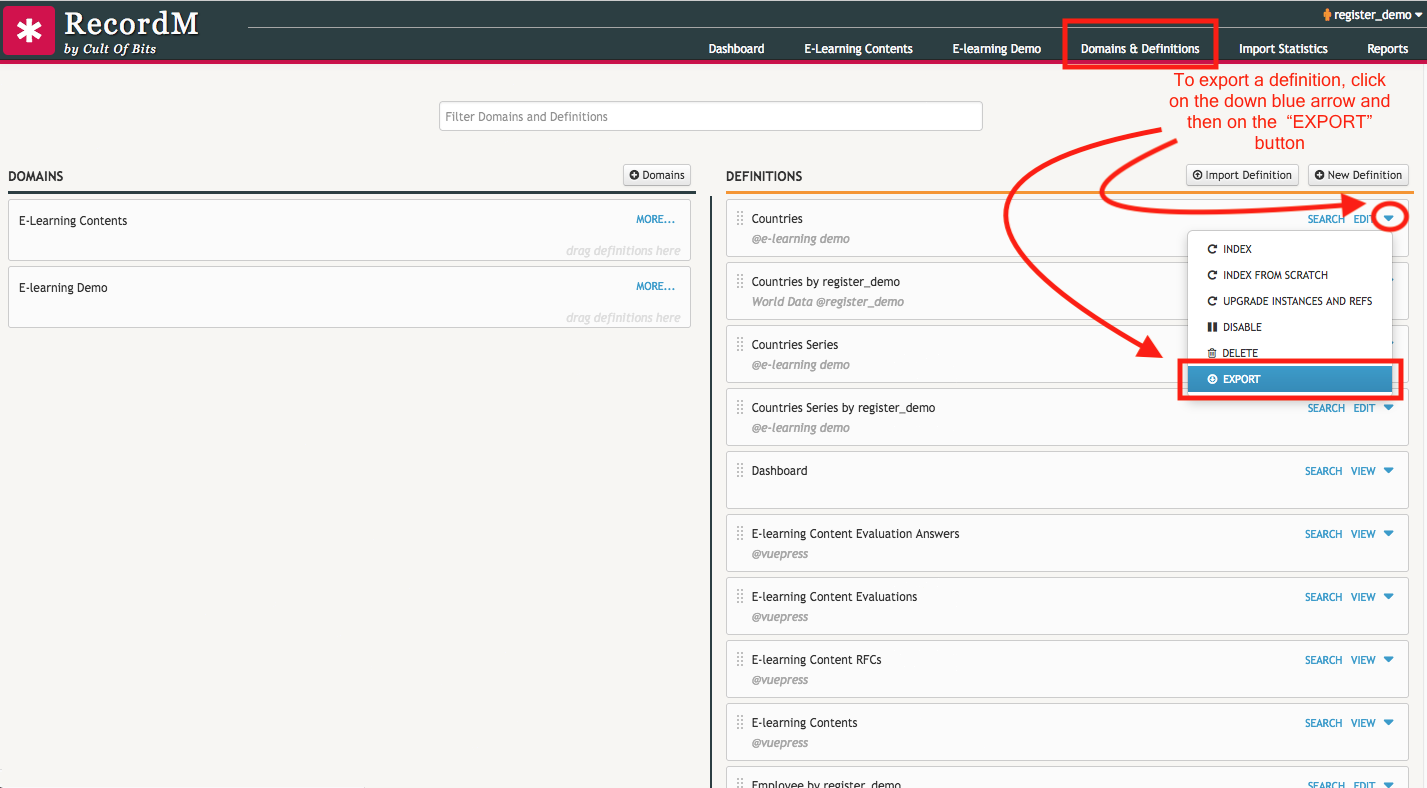Open MORE... for E-learning Demo domain

(x=656, y=286)
